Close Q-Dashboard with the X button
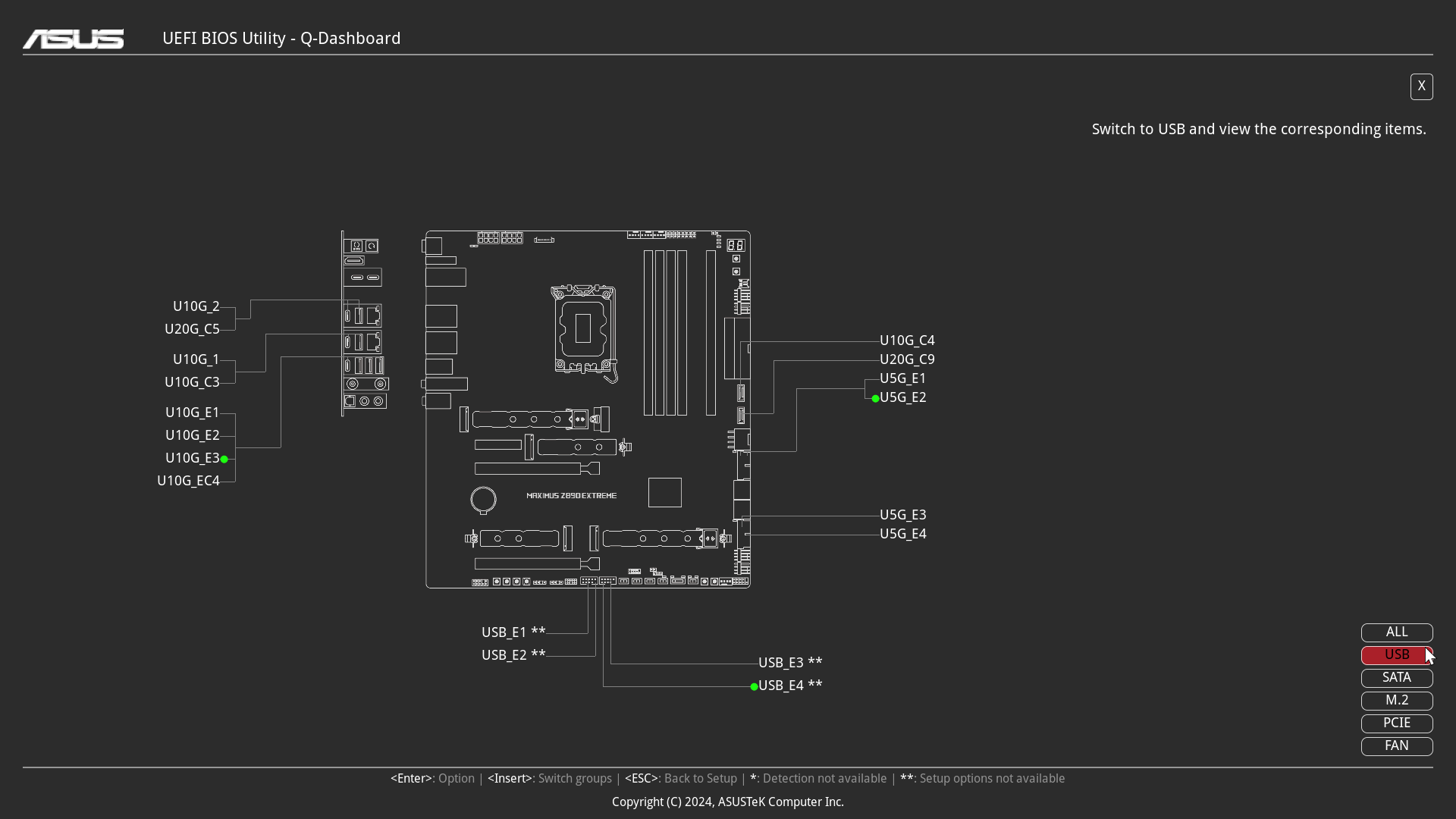 pyautogui.click(x=1422, y=86)
